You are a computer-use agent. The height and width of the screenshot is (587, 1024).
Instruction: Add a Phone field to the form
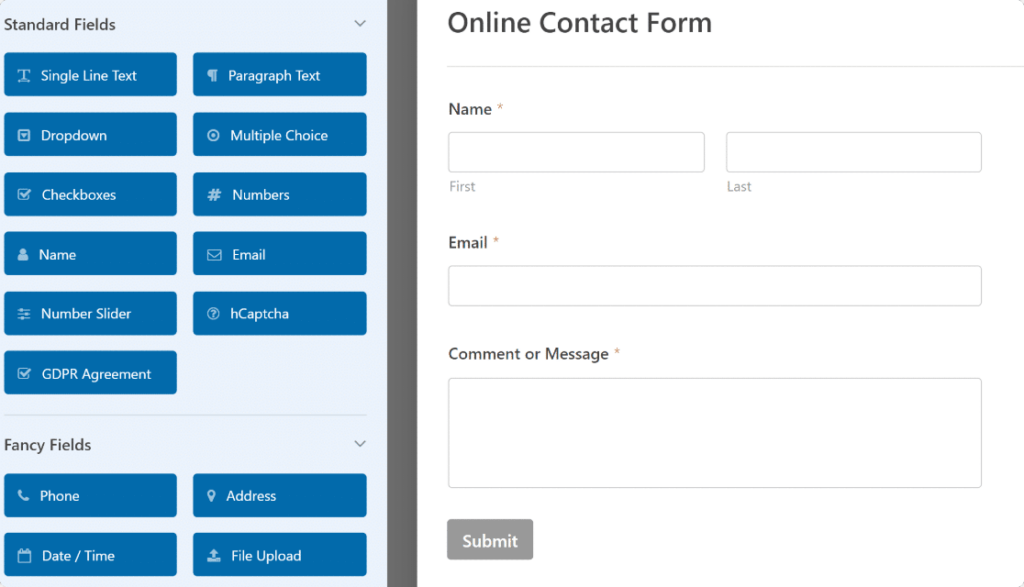pyautogui.click(x=90, y=495)
